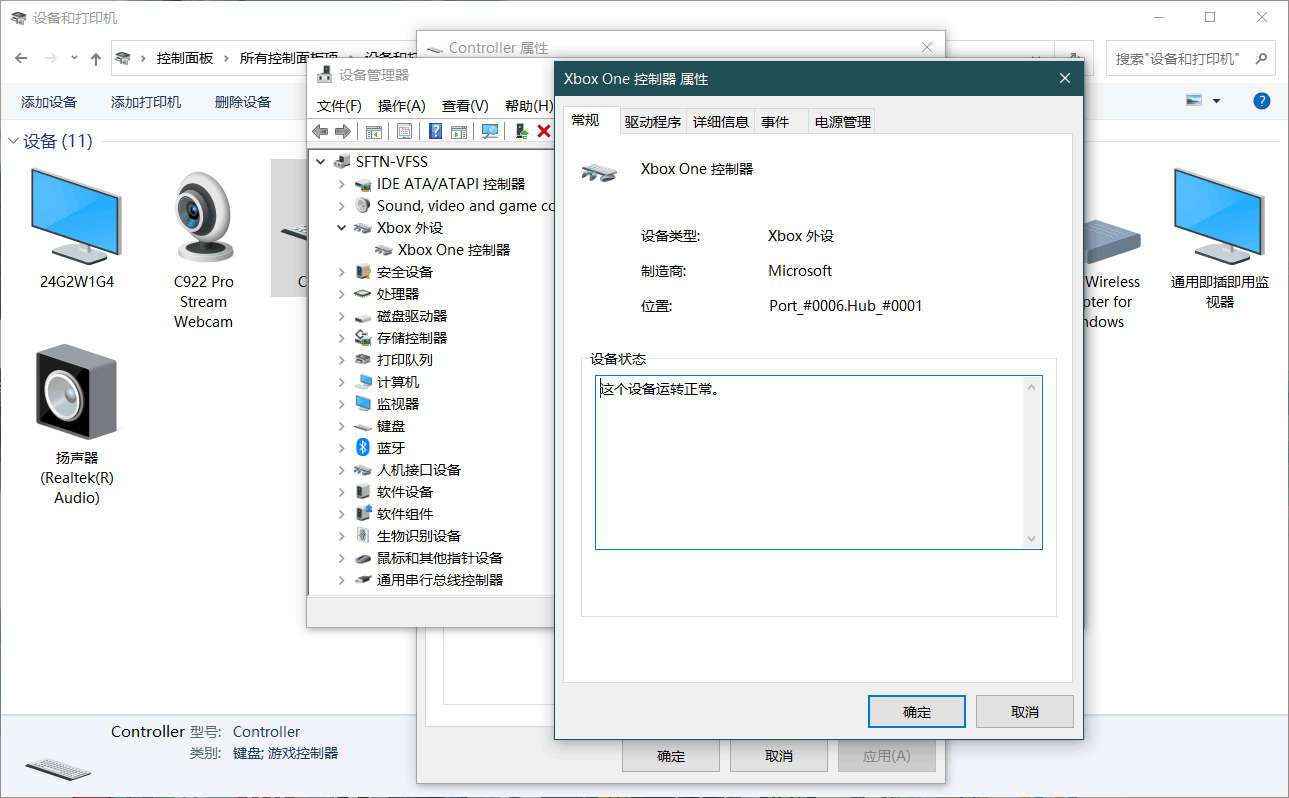Expand the 通用串行总线控制器 node
Image resolution: width=1289 pixels, height=798 pixels.
(342, 580)
